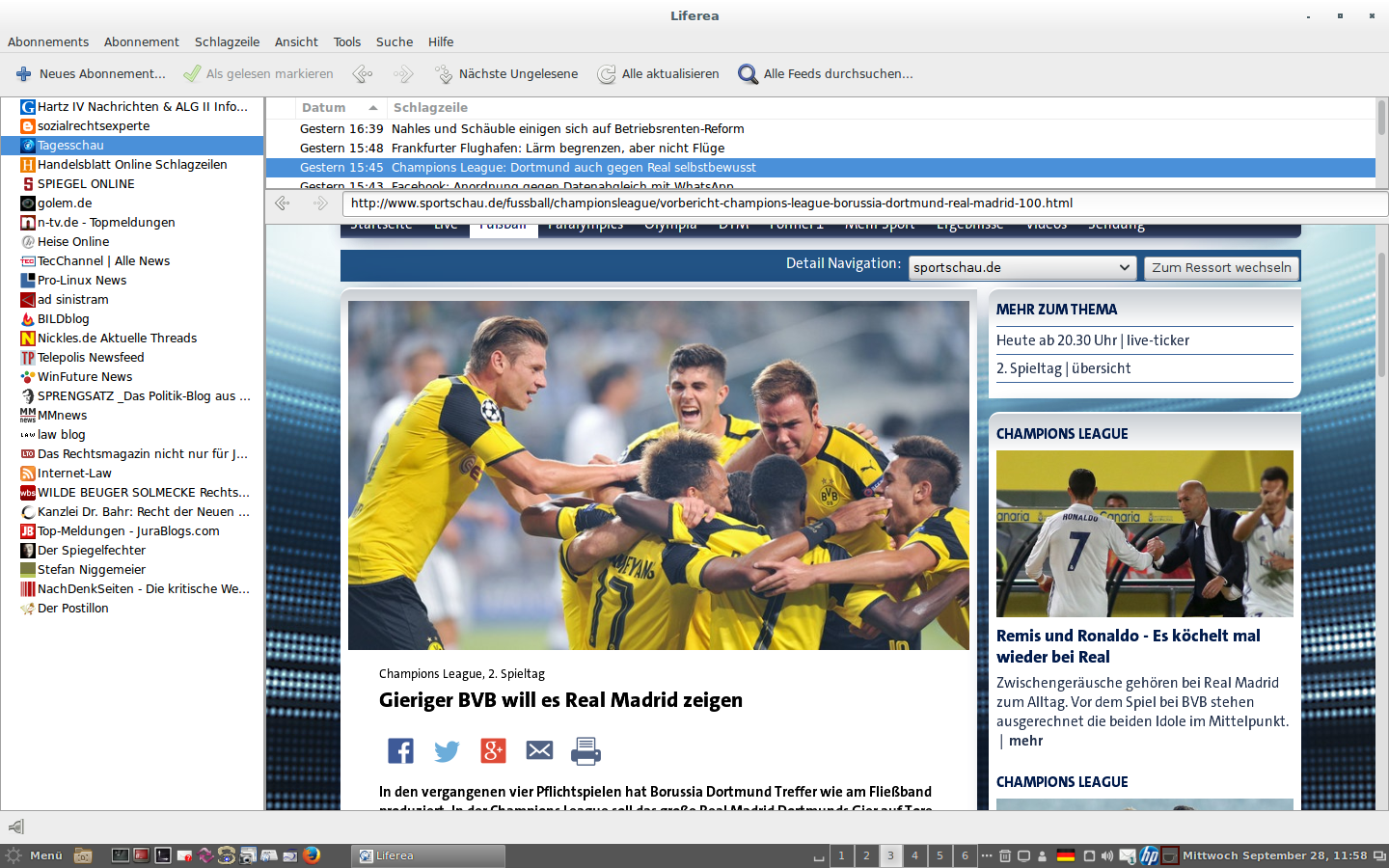Toggle offline mode icon in status bar
The height and width of the screenshot is (868, 1389).
(15, 827)
